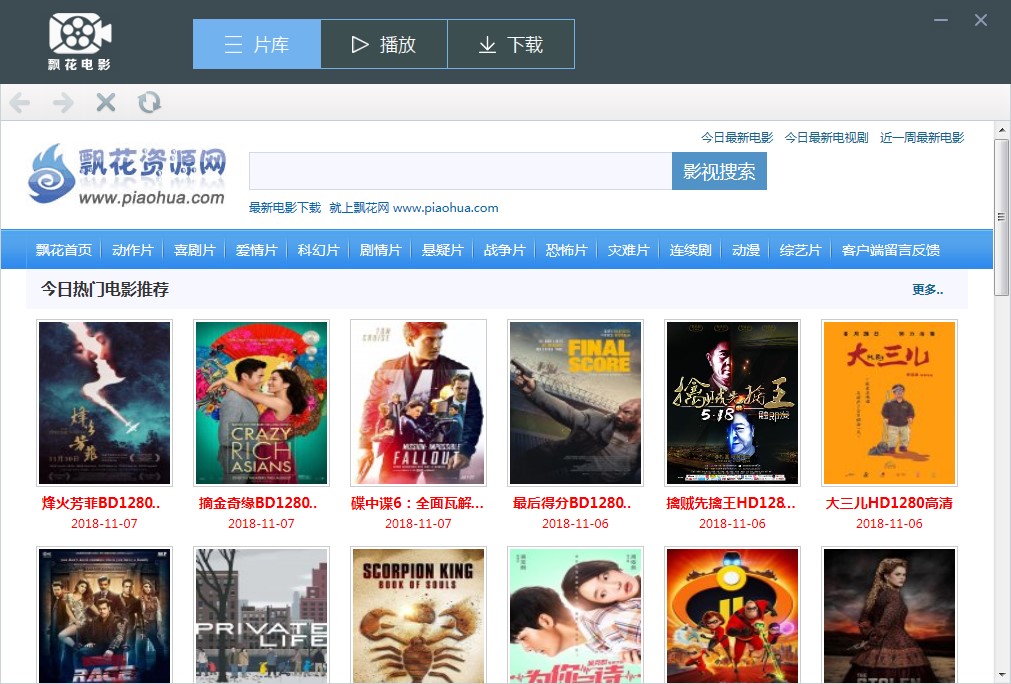Open the Race 3 movie poster

click(x=104, y=616)
